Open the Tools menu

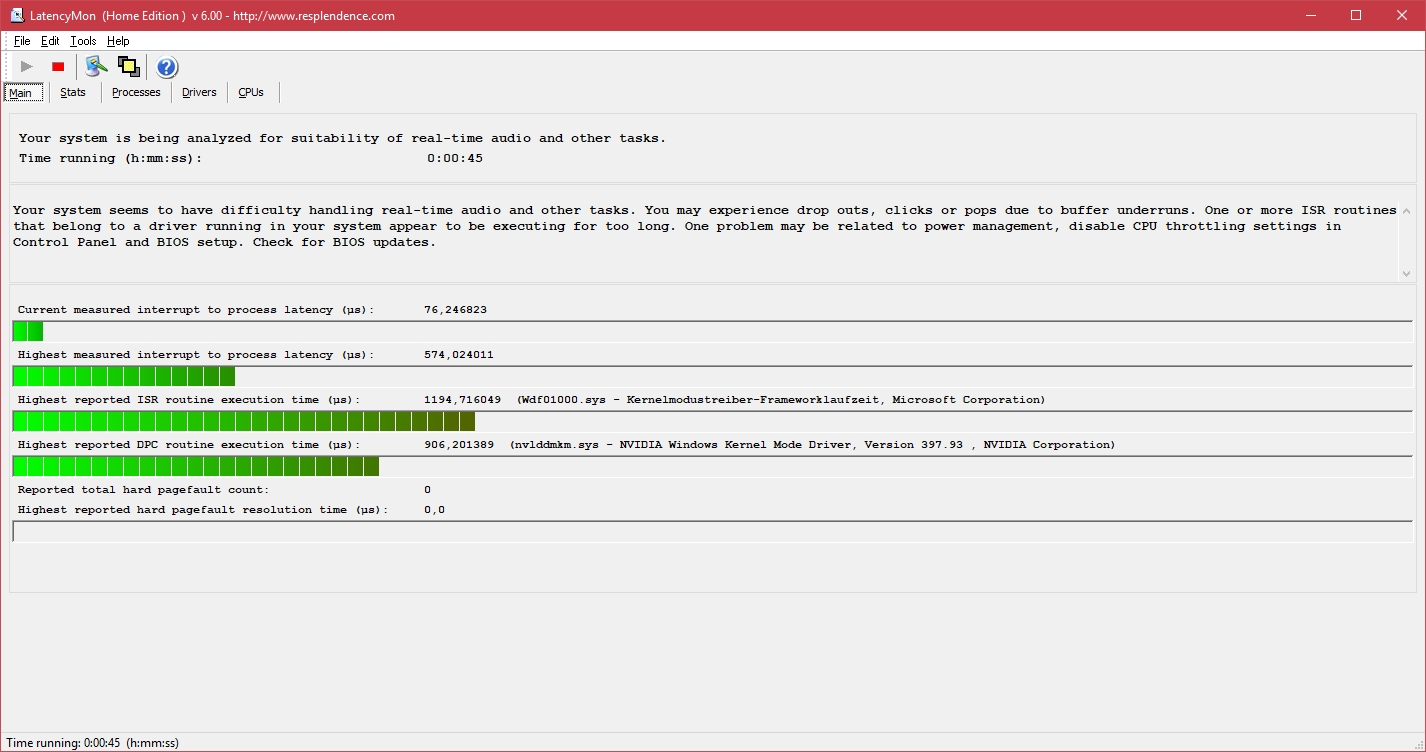pos(83,41)
